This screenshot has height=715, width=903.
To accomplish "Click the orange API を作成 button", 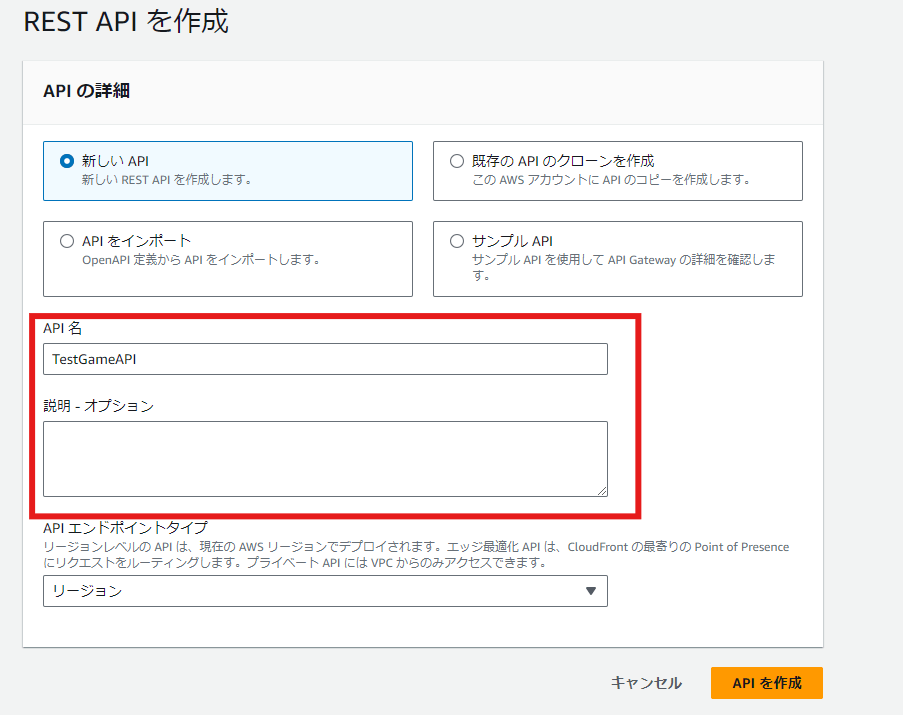I will [x=767, y=683].
